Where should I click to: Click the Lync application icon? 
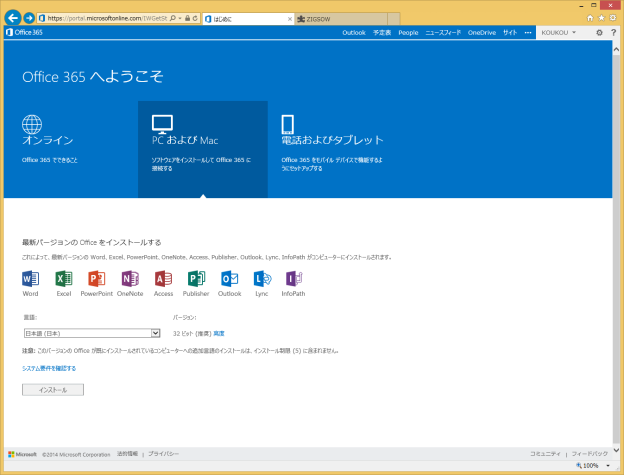(x=262, y=278)
